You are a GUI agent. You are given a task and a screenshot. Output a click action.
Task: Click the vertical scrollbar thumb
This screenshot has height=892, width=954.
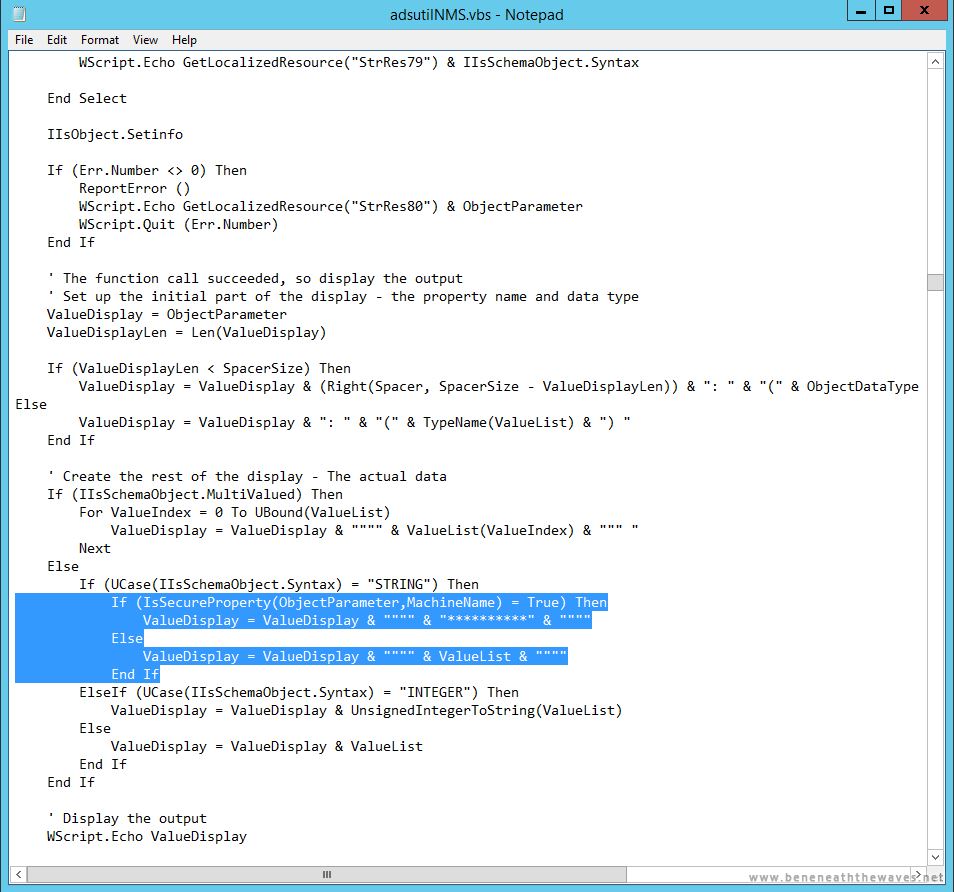pos(935,282)
